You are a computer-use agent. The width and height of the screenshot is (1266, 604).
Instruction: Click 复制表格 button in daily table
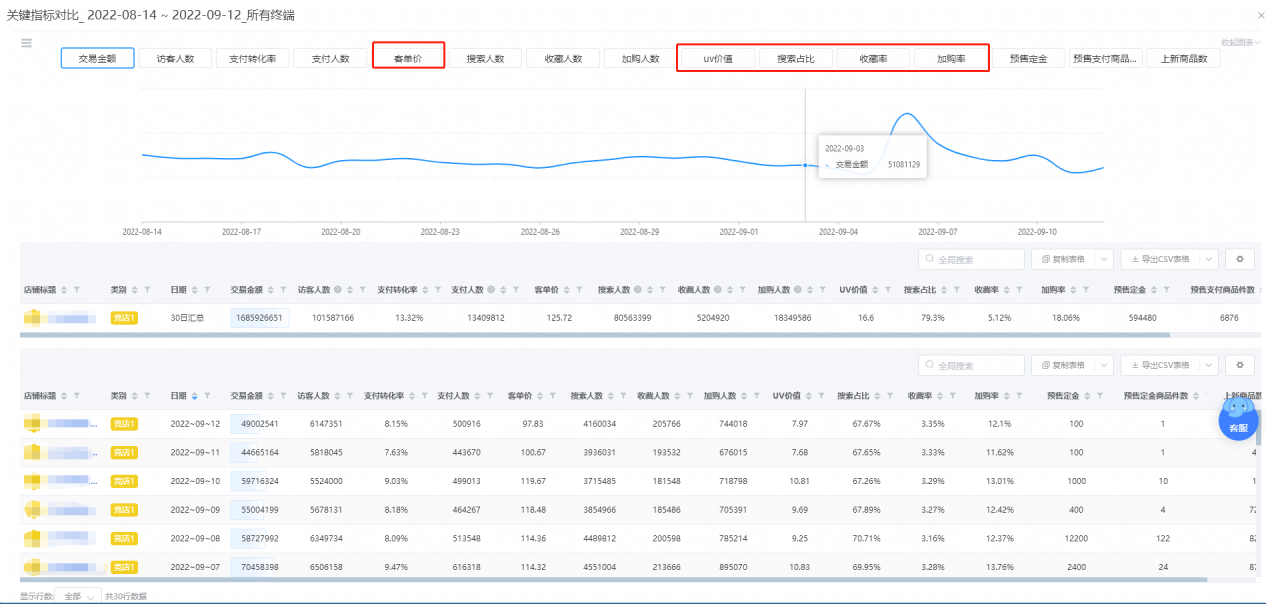1063,365
